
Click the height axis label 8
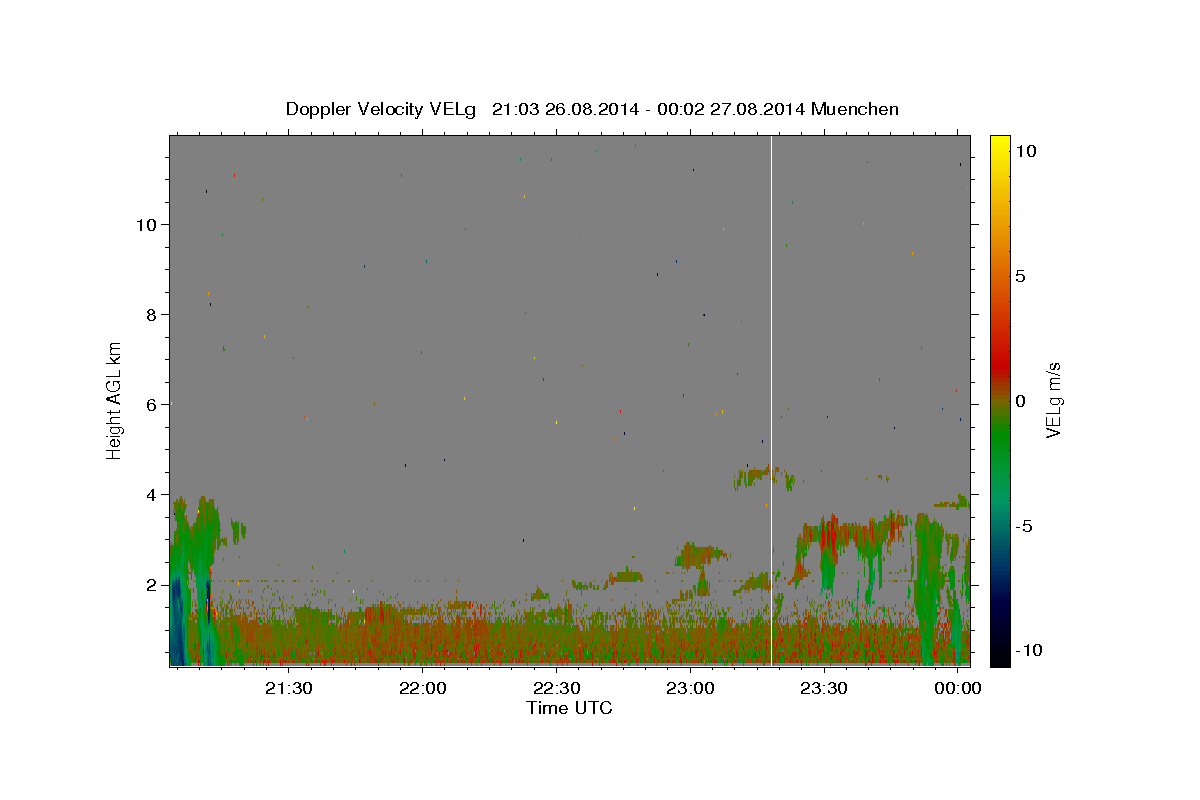pos(152,315)
